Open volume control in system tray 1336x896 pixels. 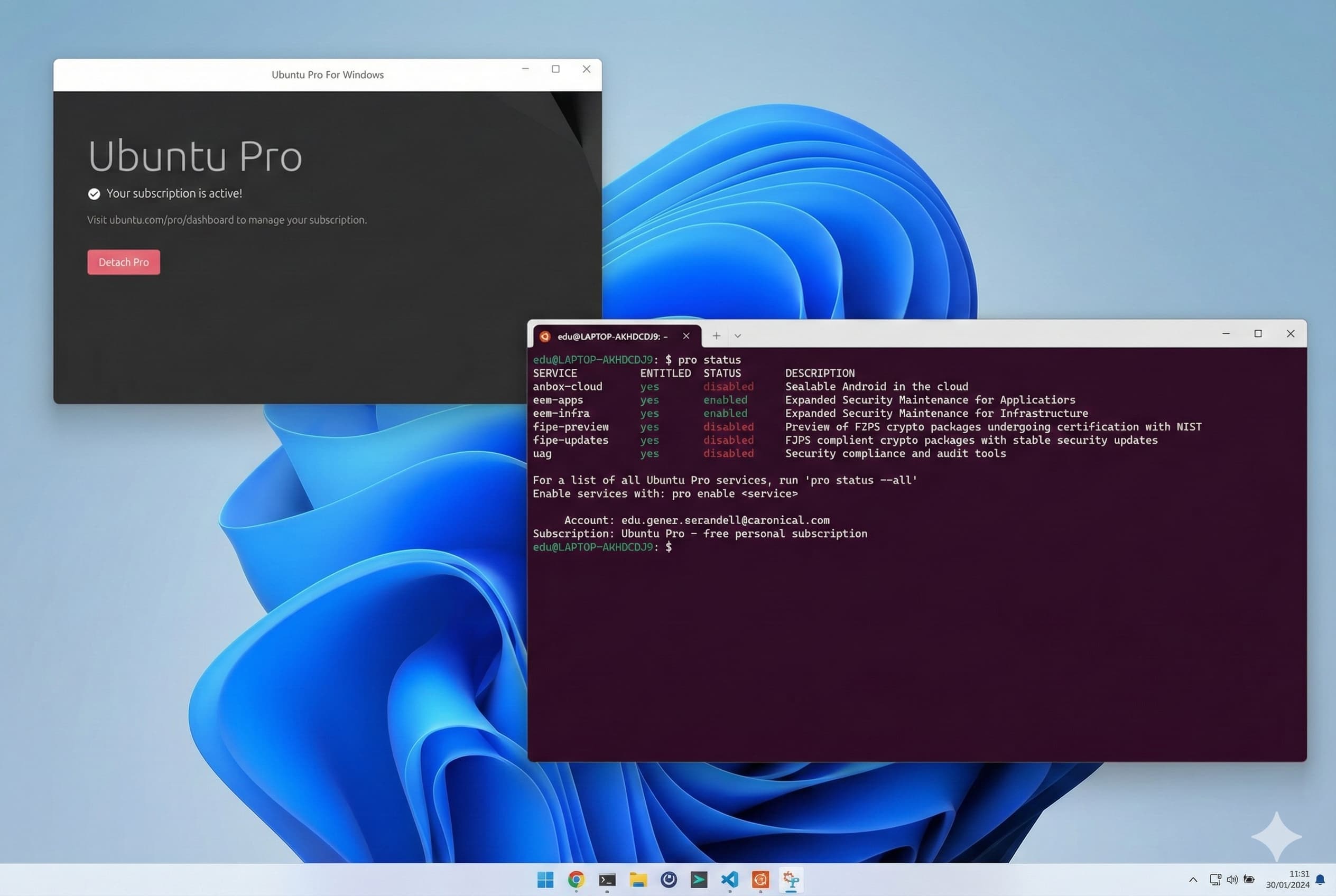[1232, 880]
